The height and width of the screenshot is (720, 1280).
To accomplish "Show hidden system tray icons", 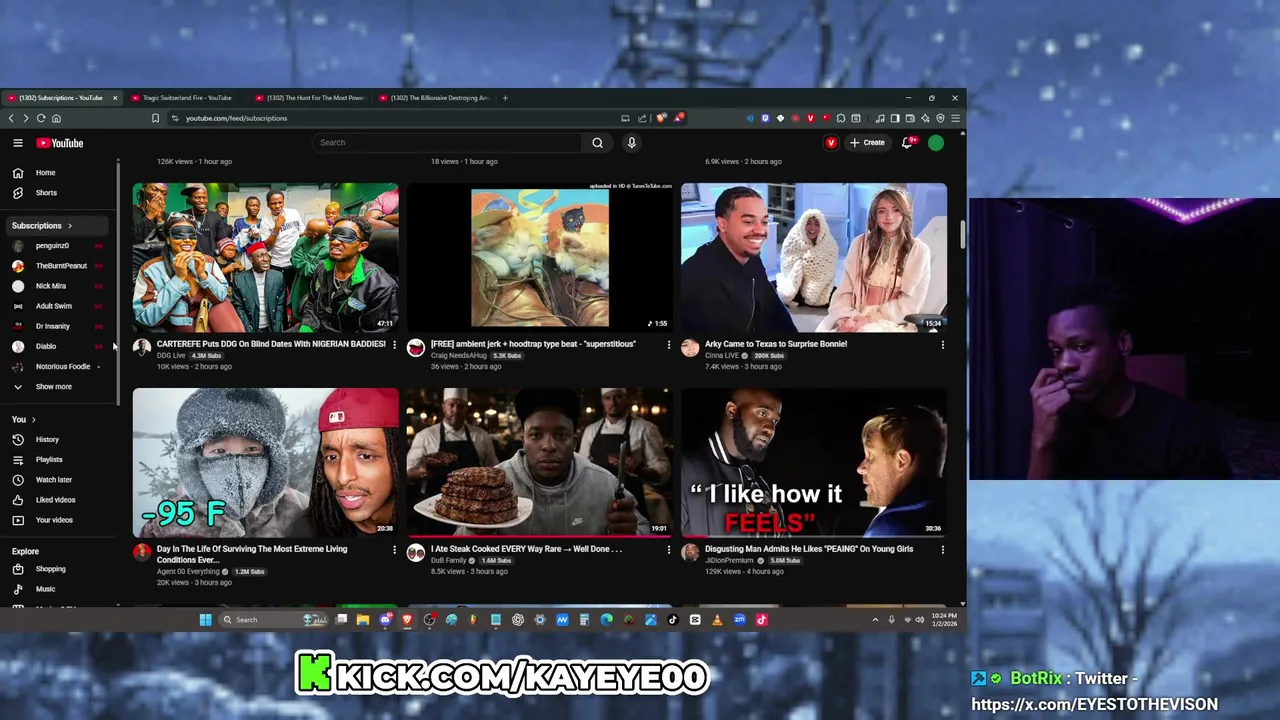I will [875, 620].
